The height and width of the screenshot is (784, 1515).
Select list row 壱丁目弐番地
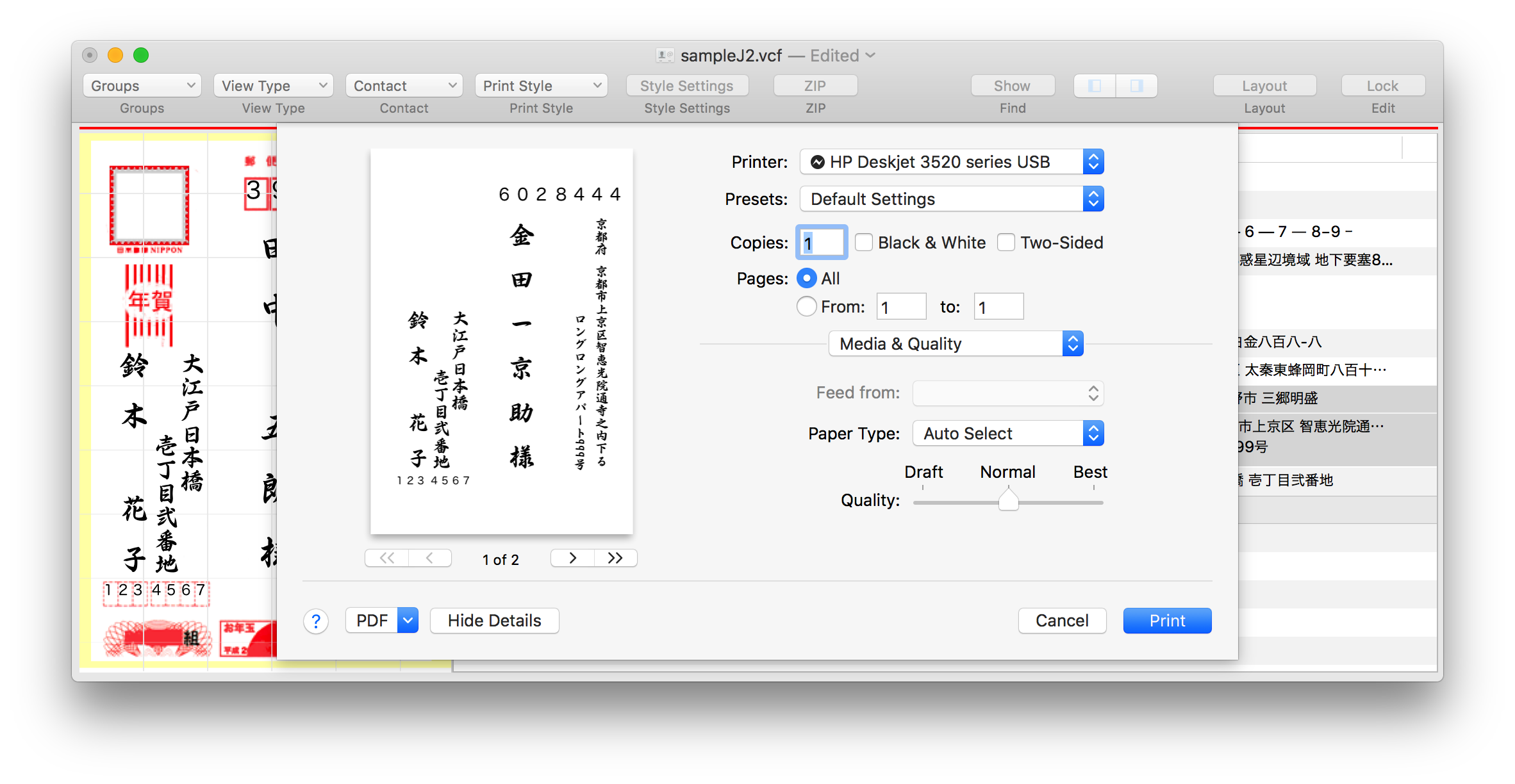(1337, 480)
